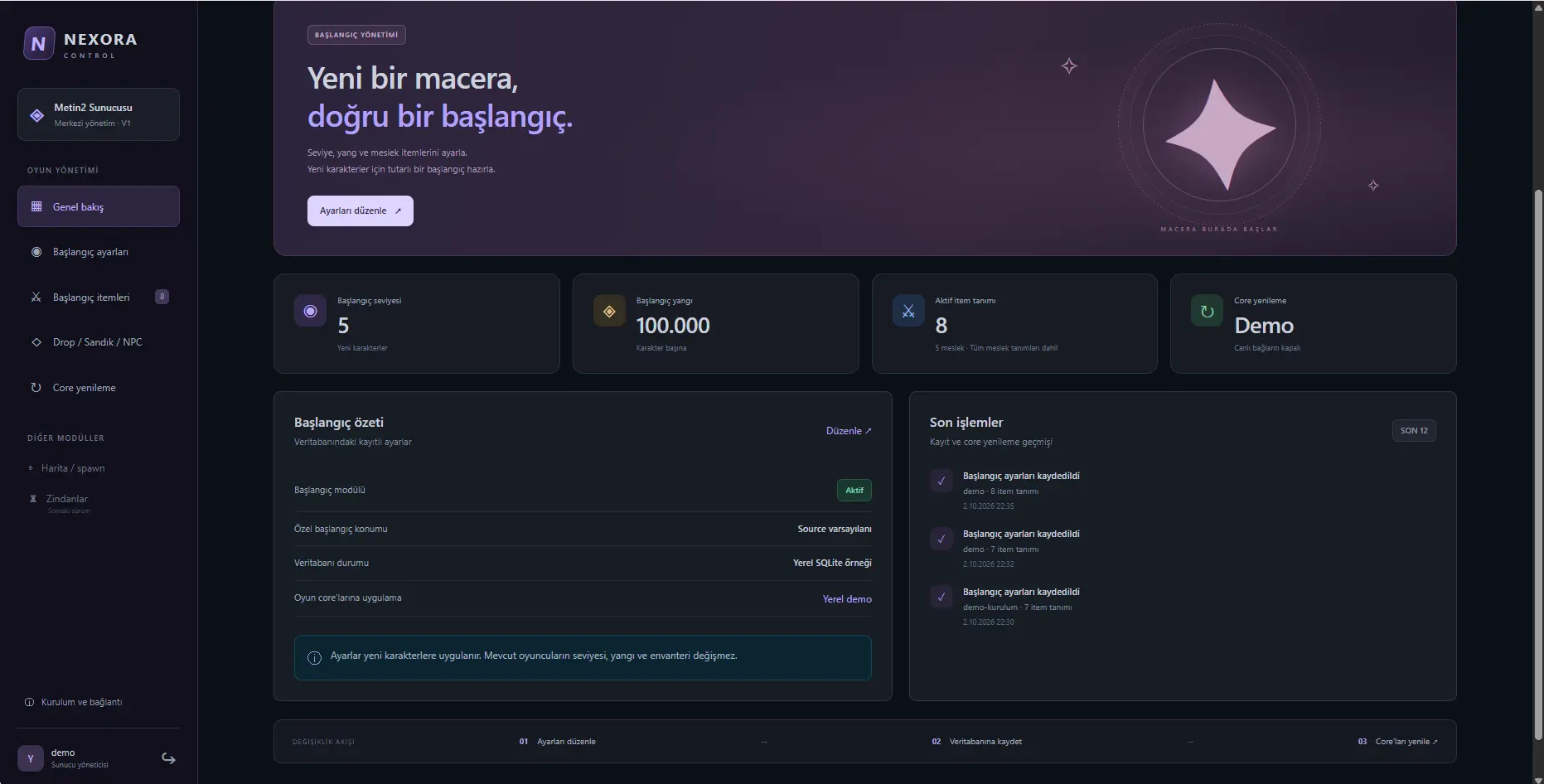Viewport: 1544px width, 784px height.
Task: Click the 100.000 yang value
Action: coord(673,326)
